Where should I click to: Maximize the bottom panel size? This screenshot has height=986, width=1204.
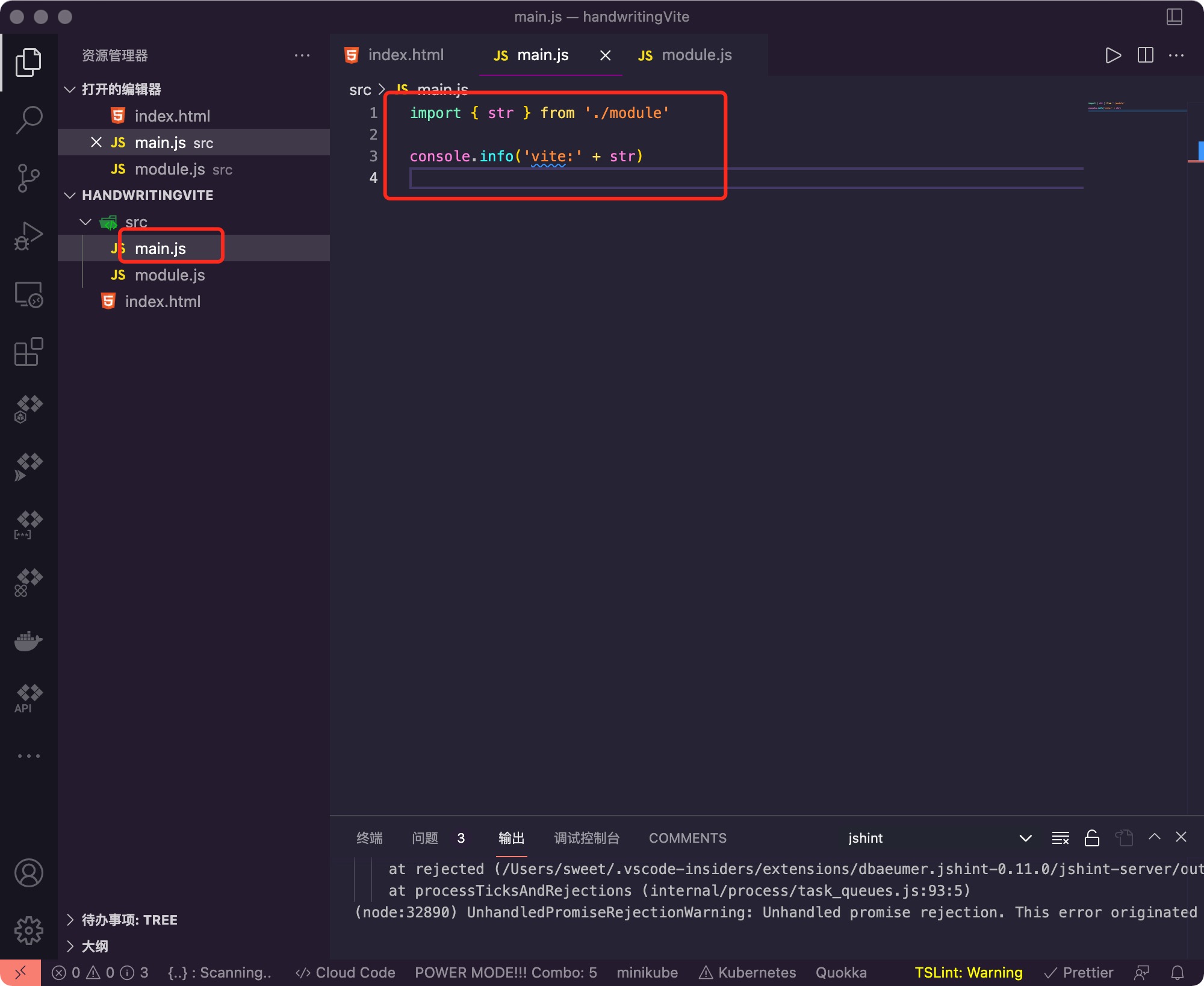[1154, 837]
